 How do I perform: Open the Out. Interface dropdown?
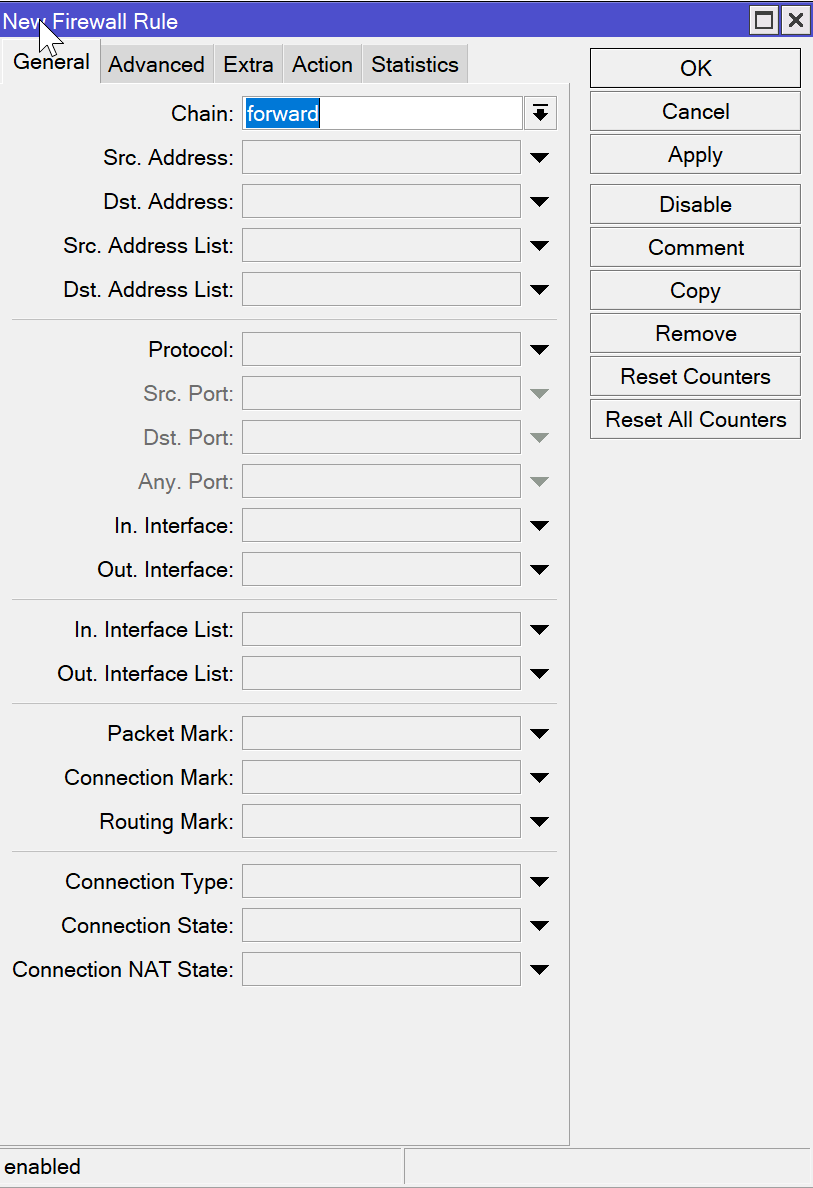pyautogui.click(x=540, y=569)
